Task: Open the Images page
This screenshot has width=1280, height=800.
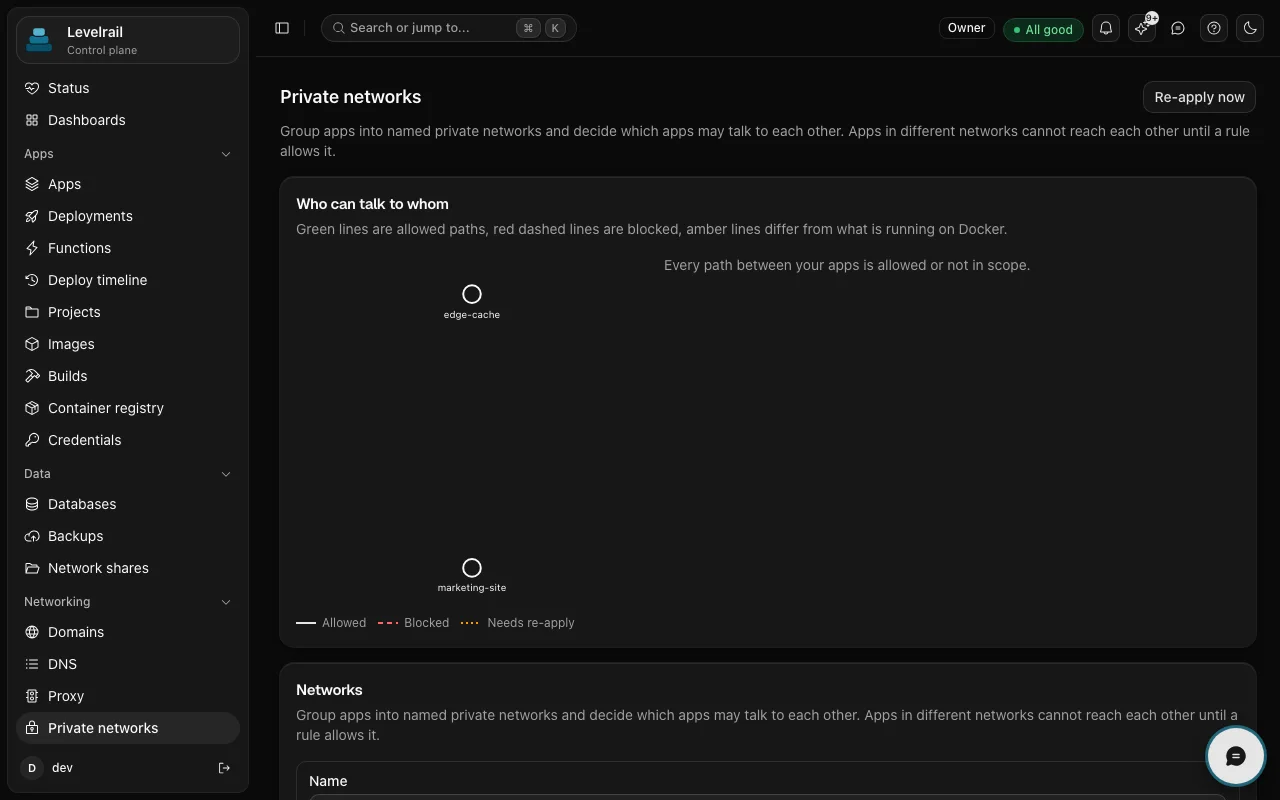Action: click(128, 344)
